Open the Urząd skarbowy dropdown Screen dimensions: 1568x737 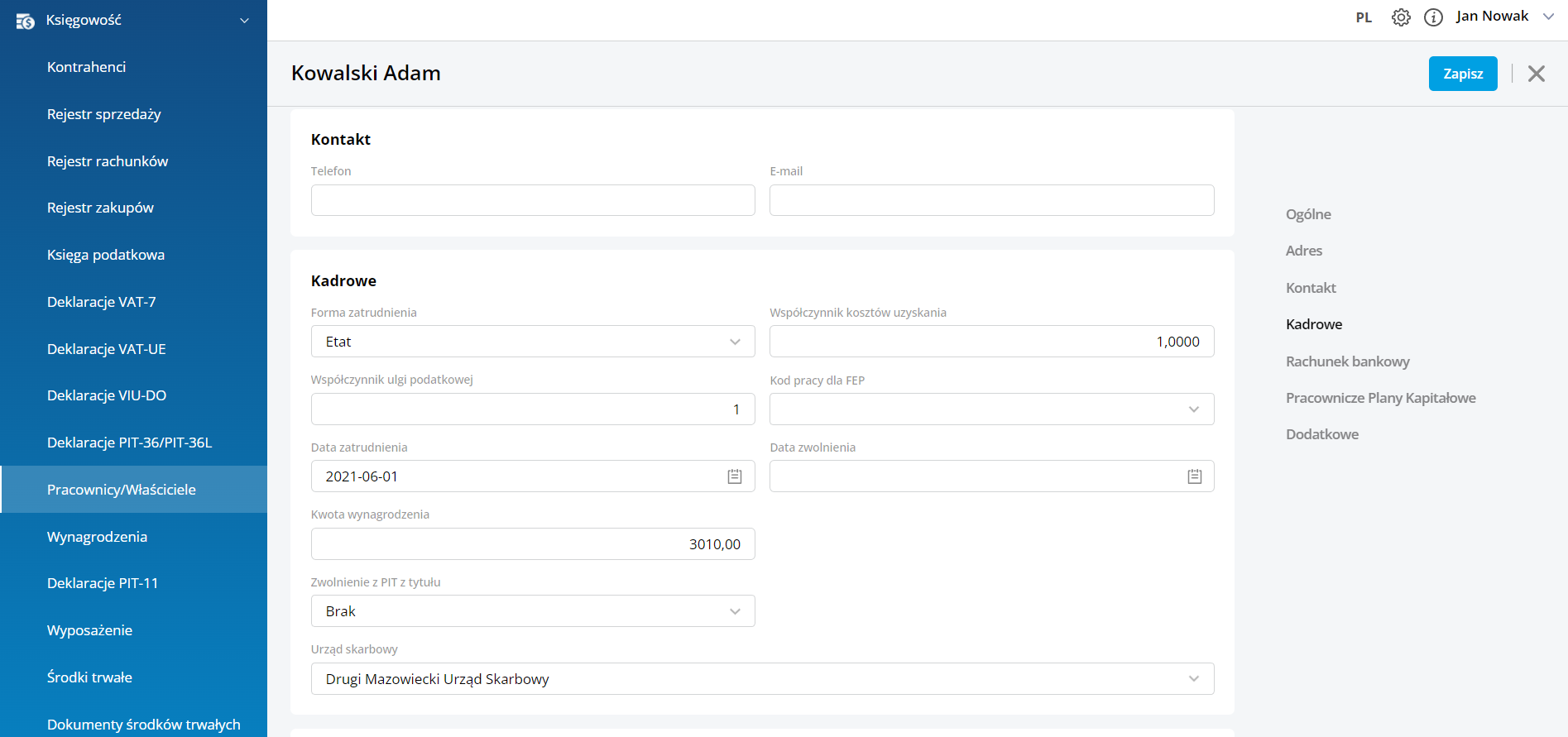click(1193, 679)
